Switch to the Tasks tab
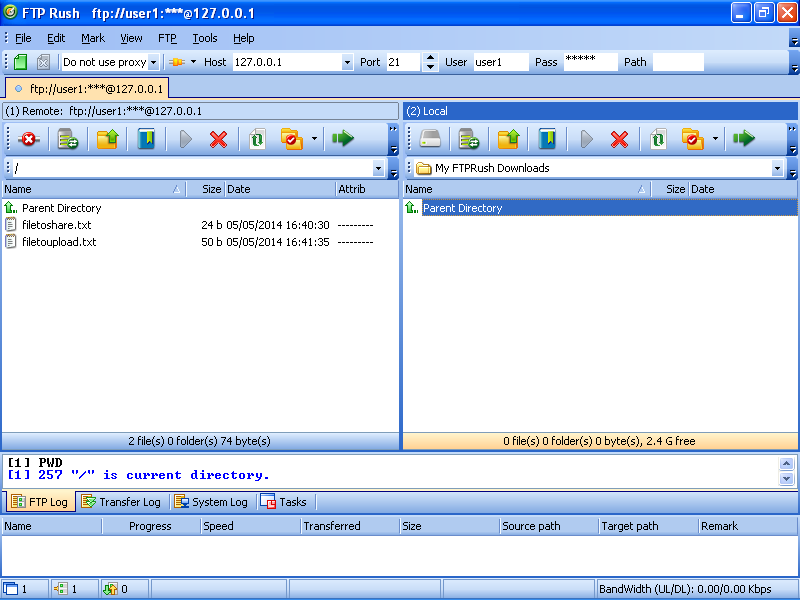 coord(285,501)
